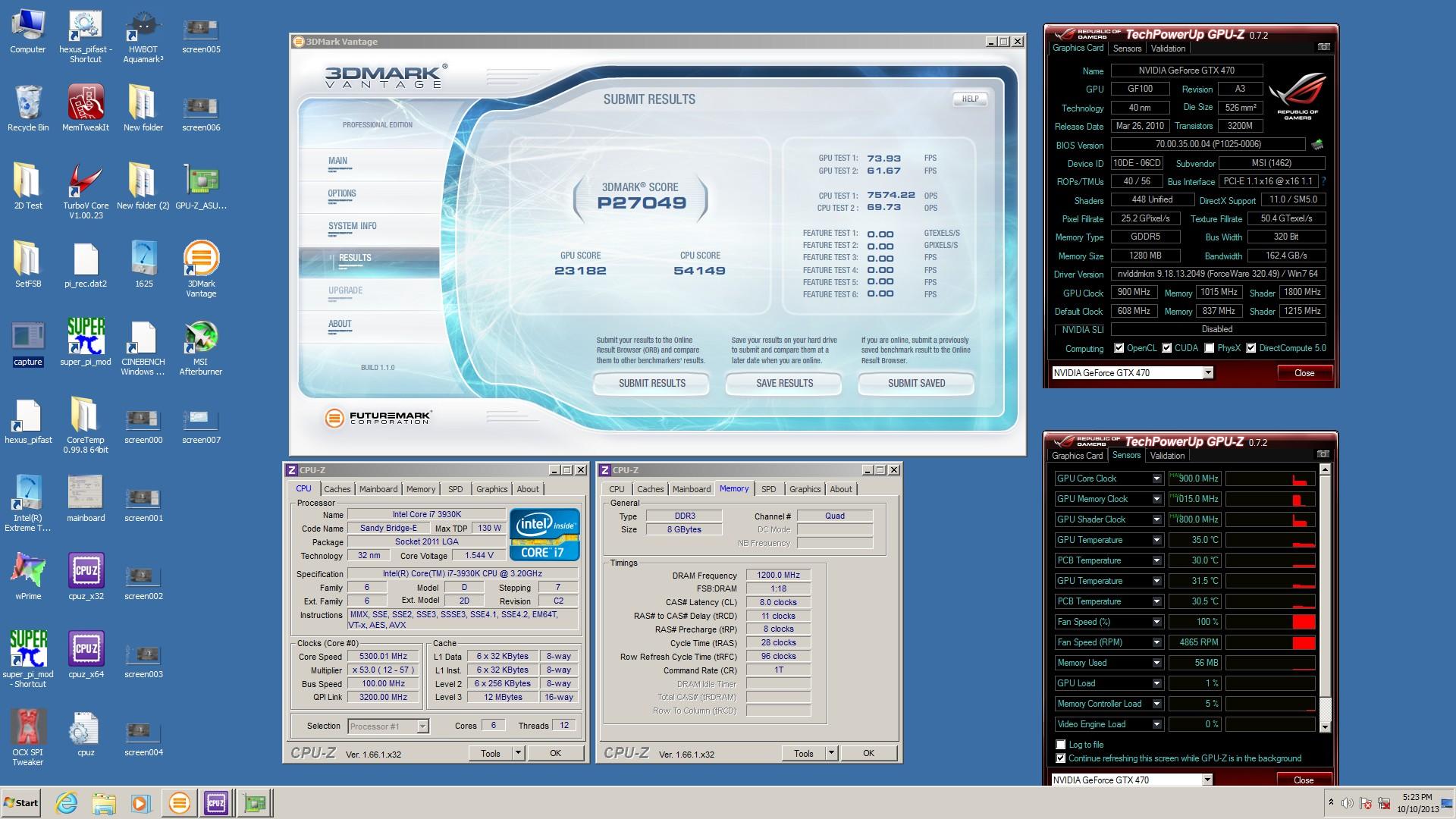This screenshot has width=1456, height=819.
Task: Expand the Fan Speed (%) sensor dropdown
Action: coord(1156,622)
